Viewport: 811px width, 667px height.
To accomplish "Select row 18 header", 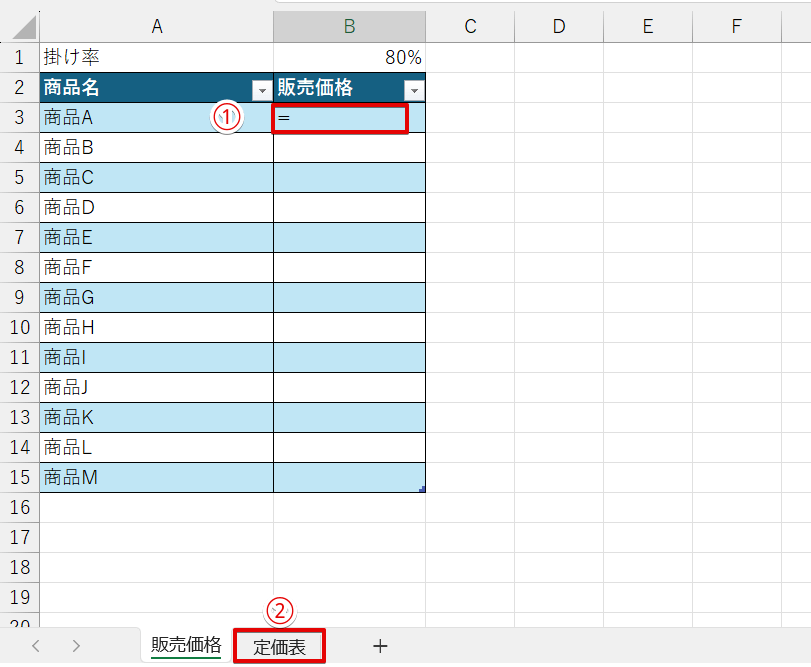I will pyautogui.click(x=20, y=567).
